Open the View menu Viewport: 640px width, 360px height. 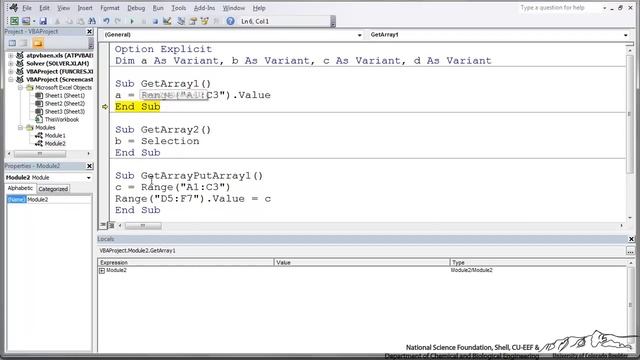click(63, 8)
